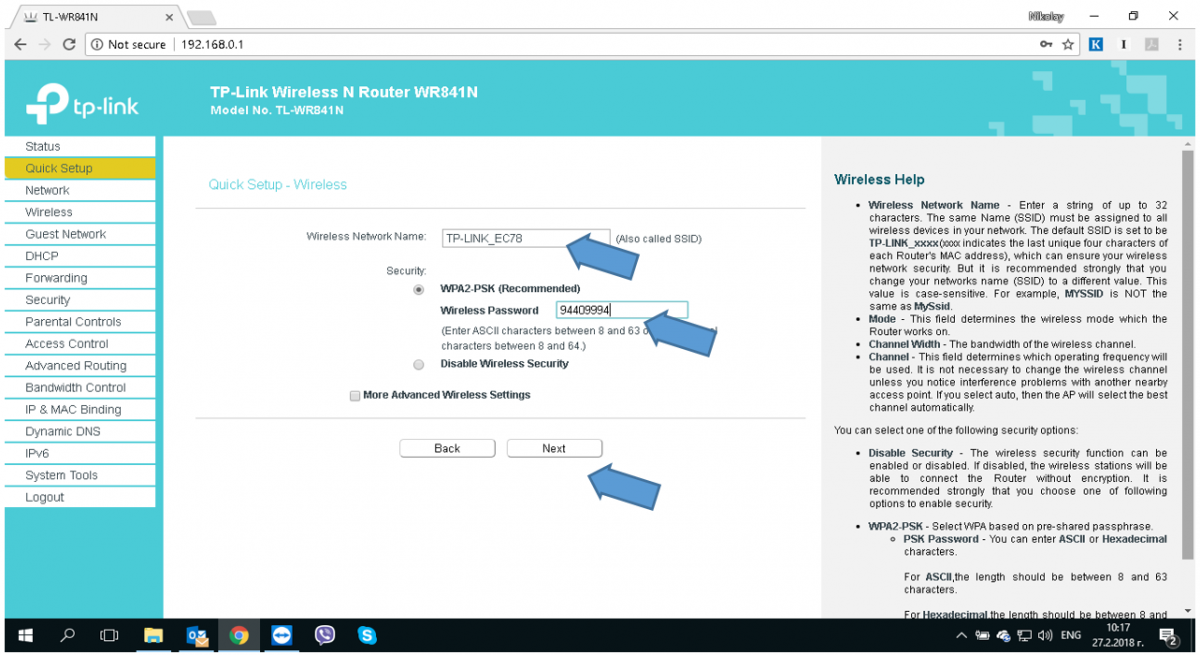Close the TL-WR841N browser tab
This screenshot has width=1200, height=655.
click(169, 18)
